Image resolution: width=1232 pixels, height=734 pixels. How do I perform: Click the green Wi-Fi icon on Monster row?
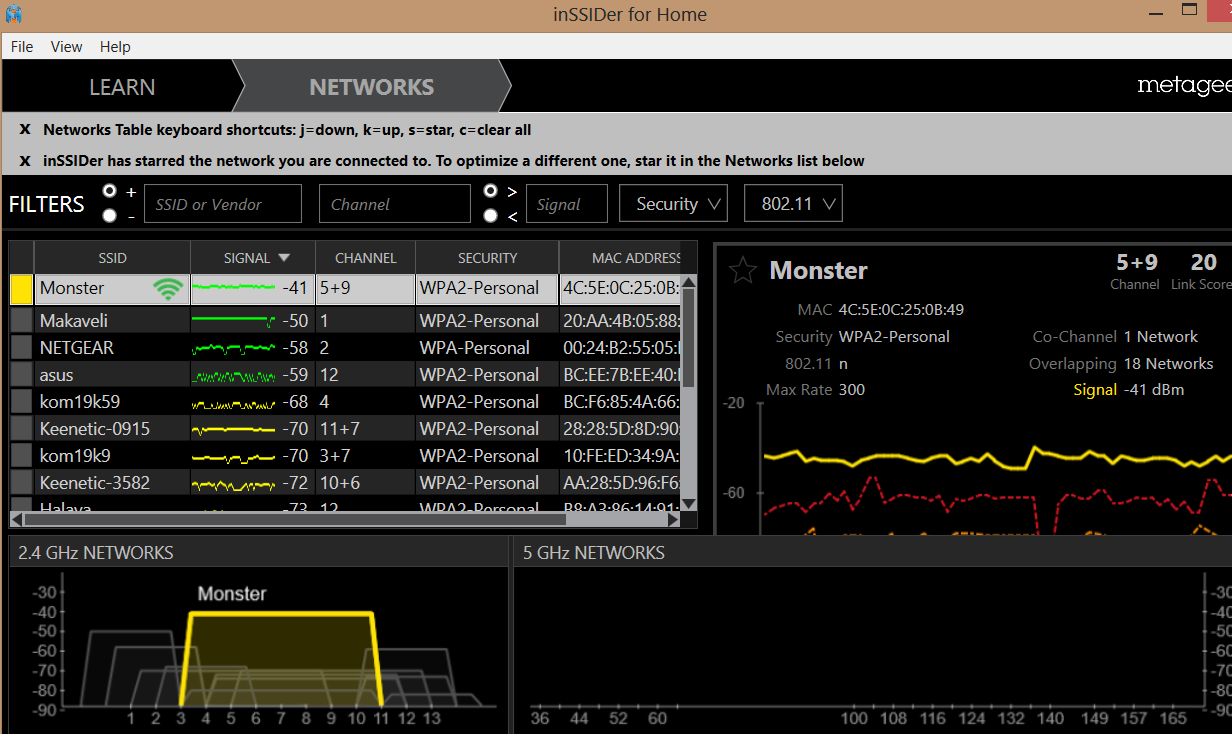(x=168, y=289)
